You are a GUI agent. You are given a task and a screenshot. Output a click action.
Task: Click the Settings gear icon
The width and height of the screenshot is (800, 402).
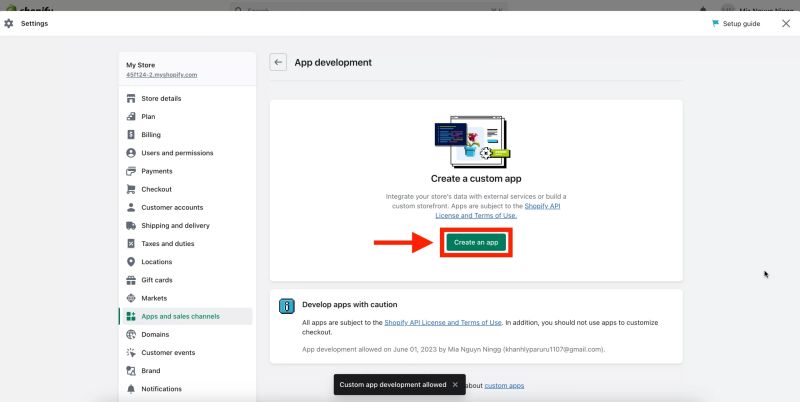click(x=9, y=23)
